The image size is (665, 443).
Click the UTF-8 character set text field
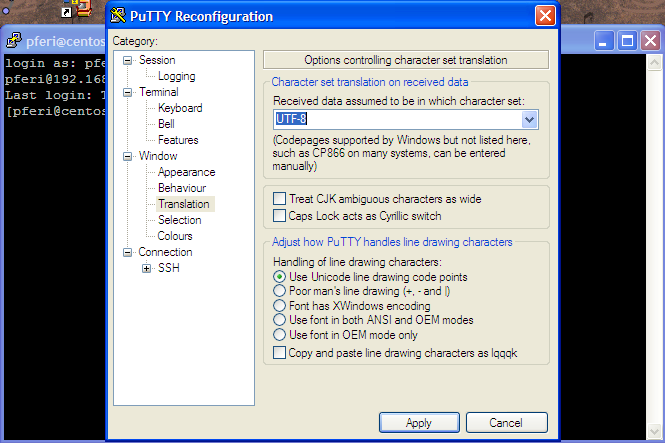coord(397,119)
